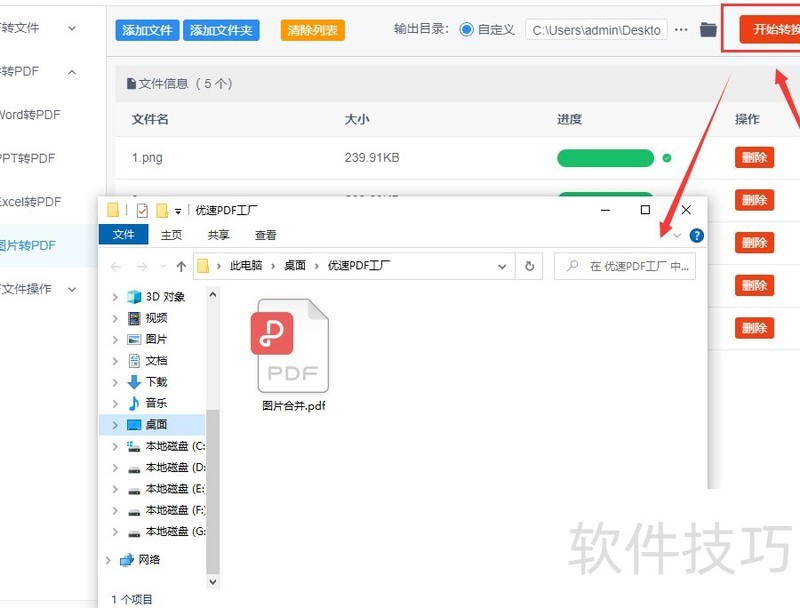Open the address bar history dropdown
Image resolution: width=800 pixels, height=608 pixels.
(x=502, y=266)
